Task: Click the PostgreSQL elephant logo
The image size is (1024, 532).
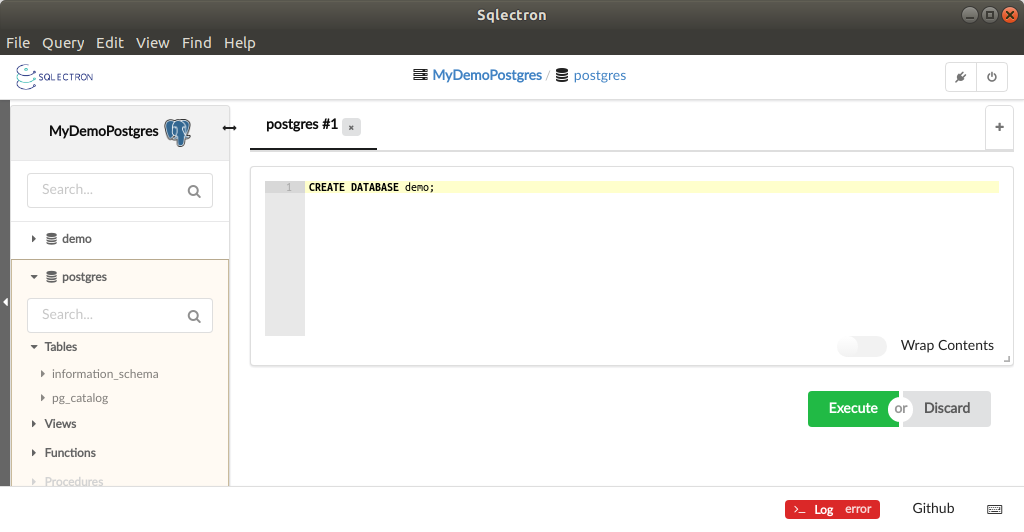Action: (x=178, y=131)
